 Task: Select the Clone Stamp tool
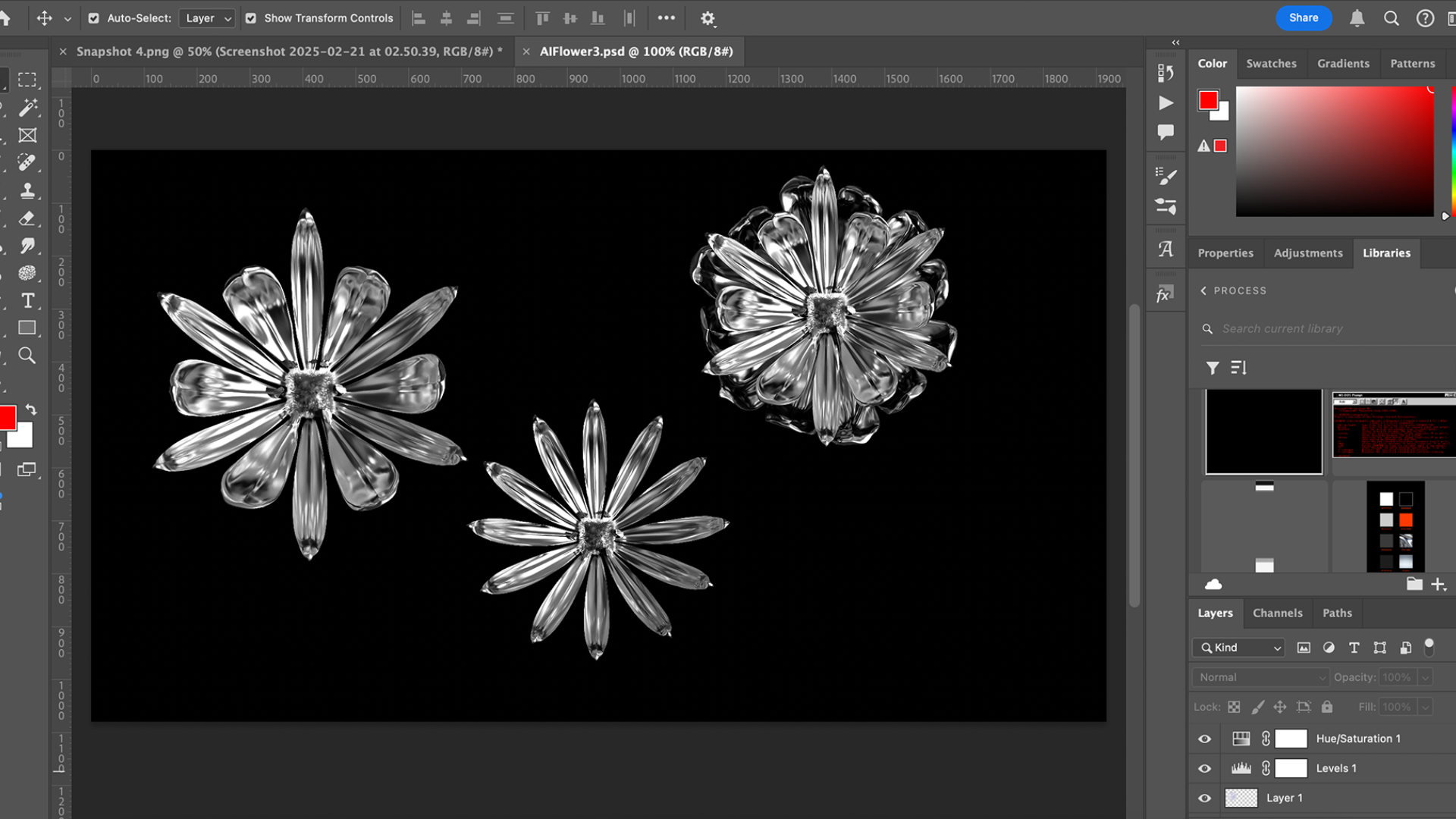[x=28, y=191]
